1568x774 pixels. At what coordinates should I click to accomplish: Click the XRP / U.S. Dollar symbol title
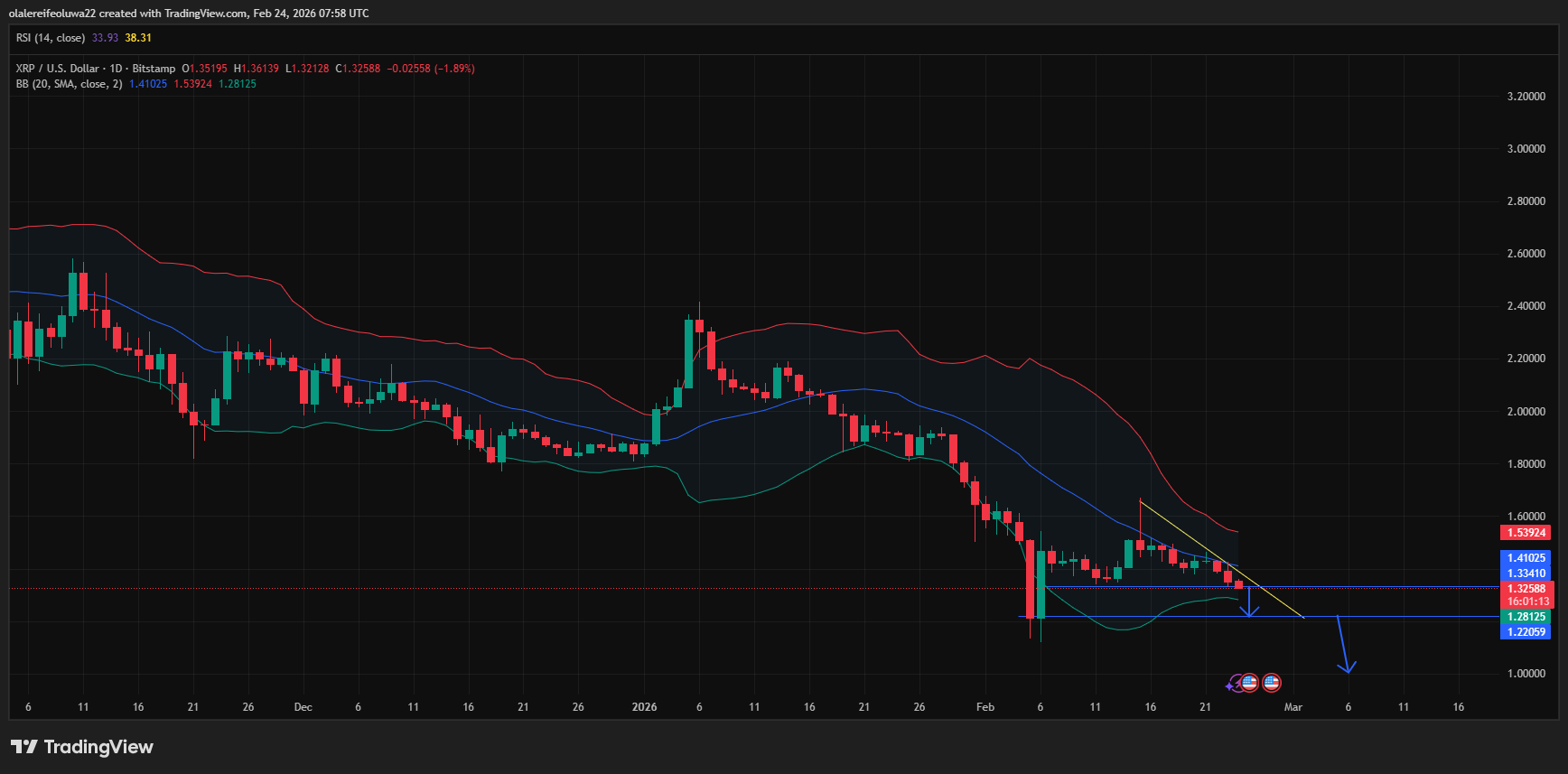tap(95, 69)
